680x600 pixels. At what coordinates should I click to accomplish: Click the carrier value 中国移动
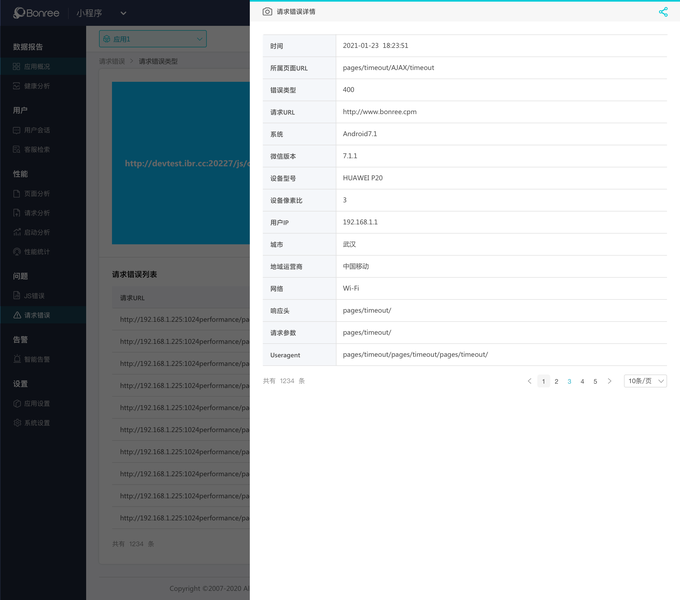click(x=356, y=266)
